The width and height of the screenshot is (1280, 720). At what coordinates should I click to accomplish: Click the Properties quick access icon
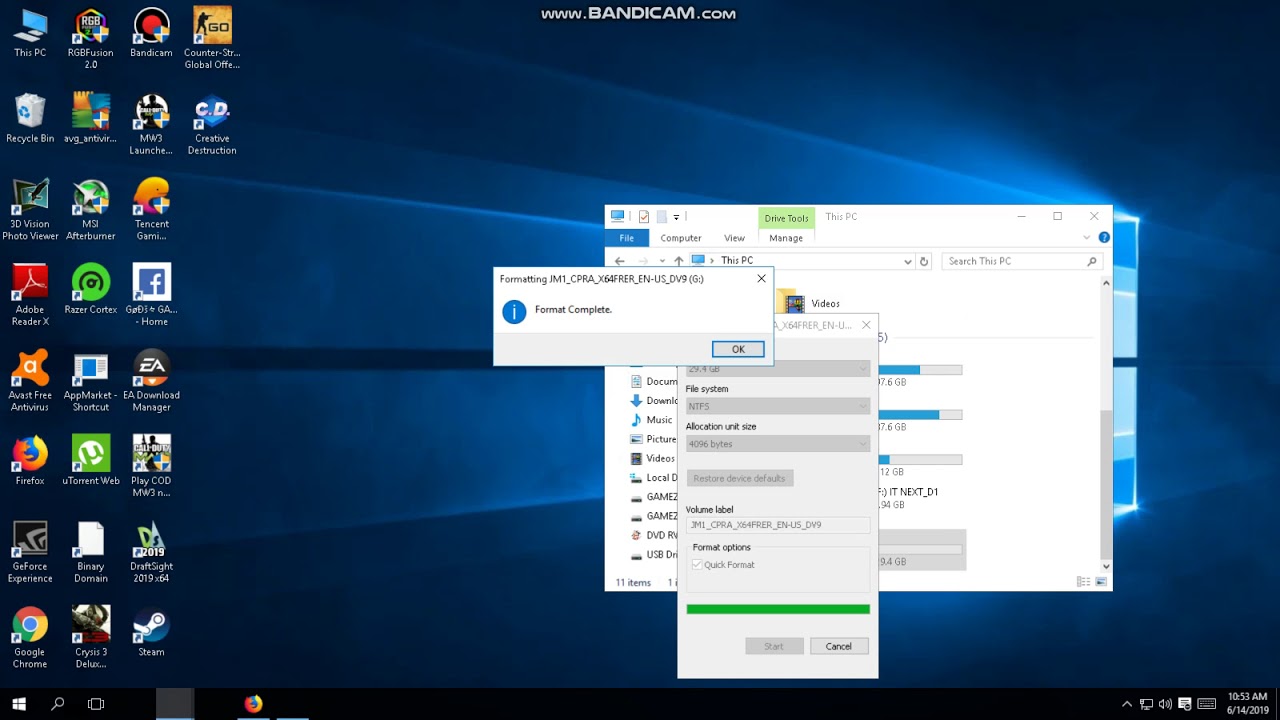click(x=644, y=217)
